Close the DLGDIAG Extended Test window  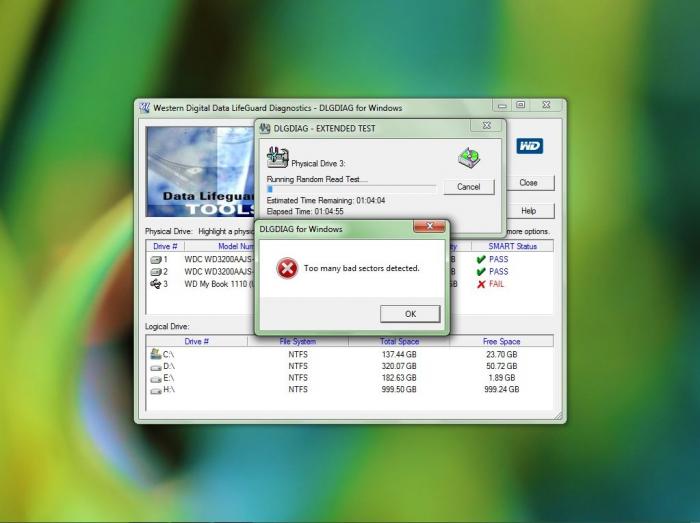click(x=487, y=126)
